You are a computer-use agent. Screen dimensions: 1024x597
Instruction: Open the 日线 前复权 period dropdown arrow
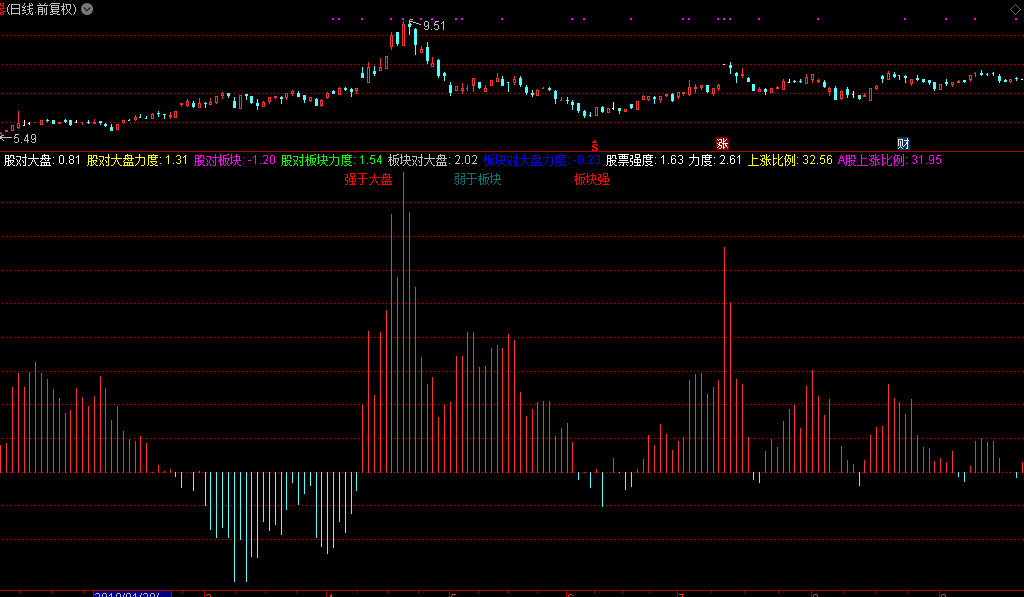(x=87, y=8)
